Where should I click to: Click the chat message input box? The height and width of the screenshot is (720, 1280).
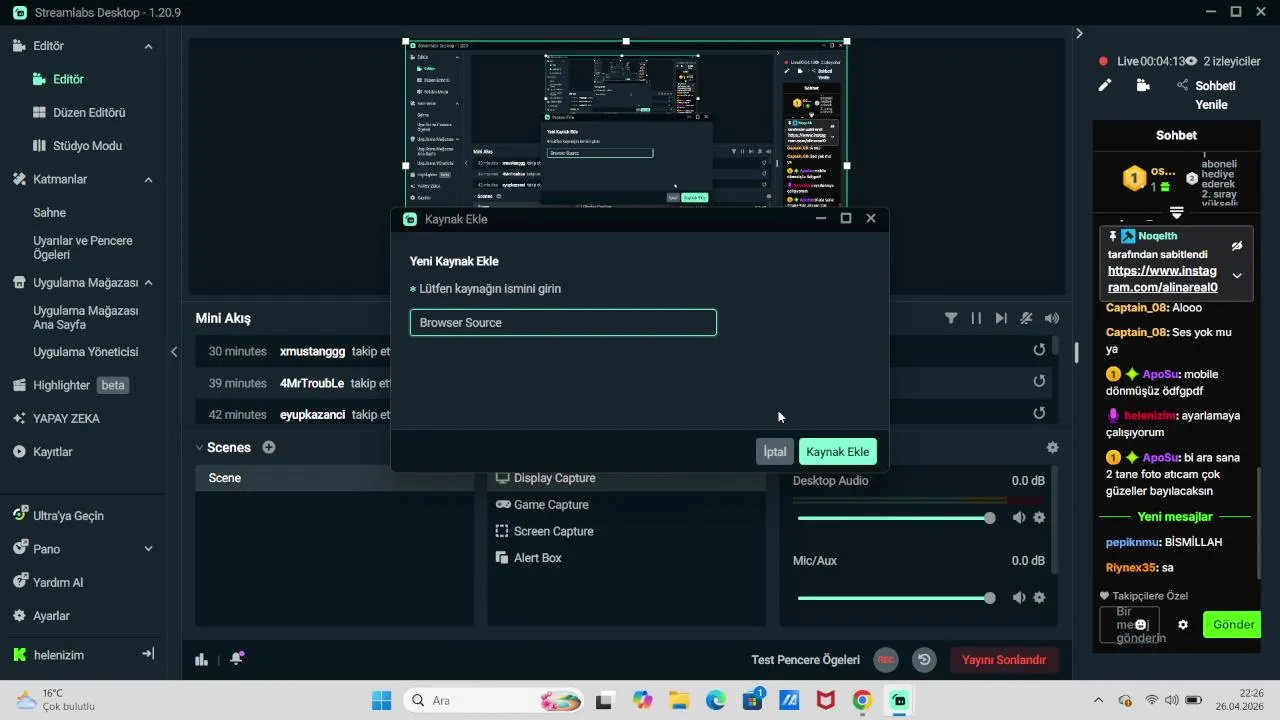1129,625
